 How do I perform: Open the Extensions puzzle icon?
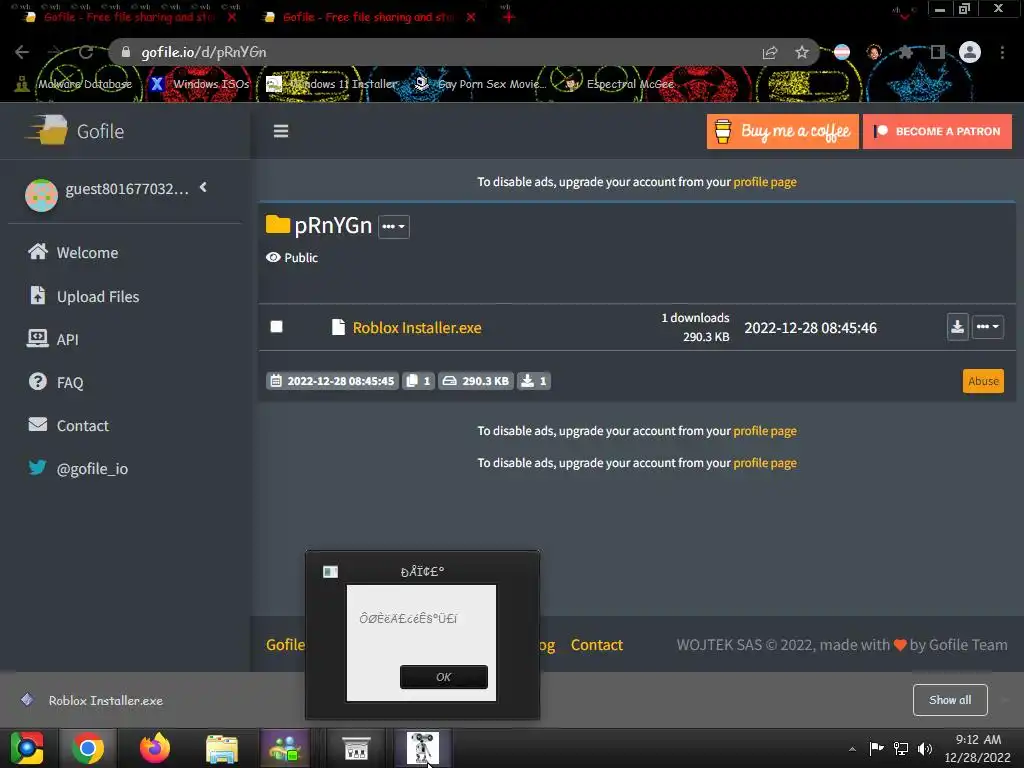905,52
